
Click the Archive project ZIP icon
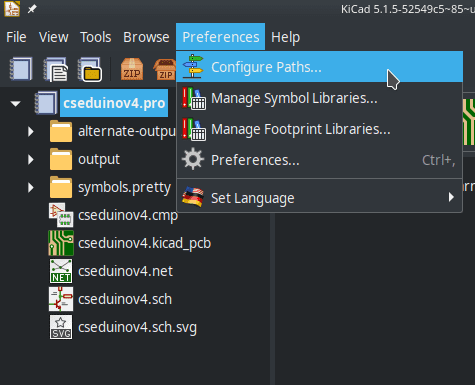click(132, 69)
